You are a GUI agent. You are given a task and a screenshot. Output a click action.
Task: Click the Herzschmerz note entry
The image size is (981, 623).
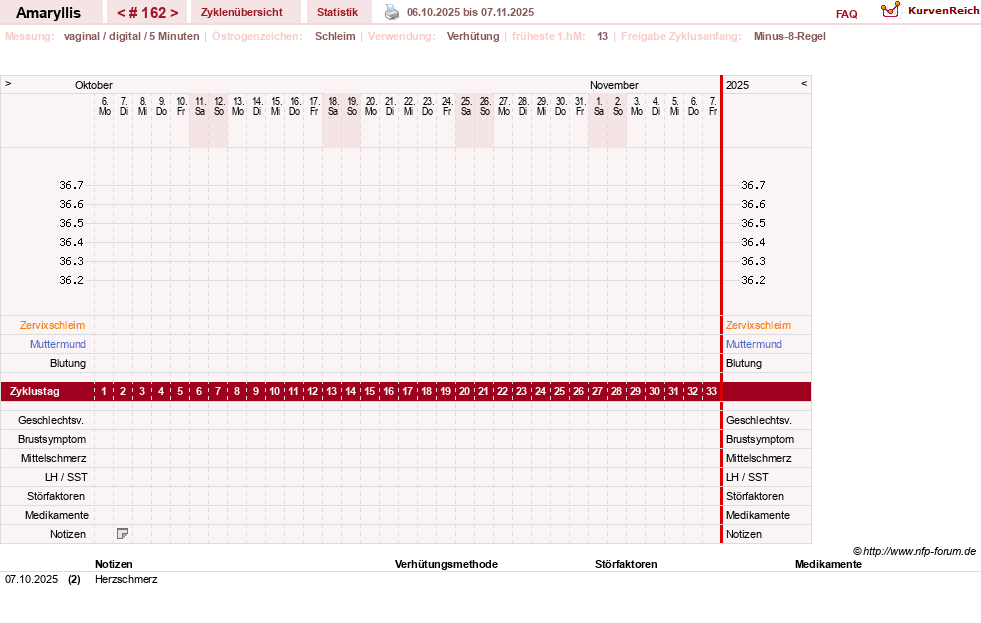coord(126,579)
